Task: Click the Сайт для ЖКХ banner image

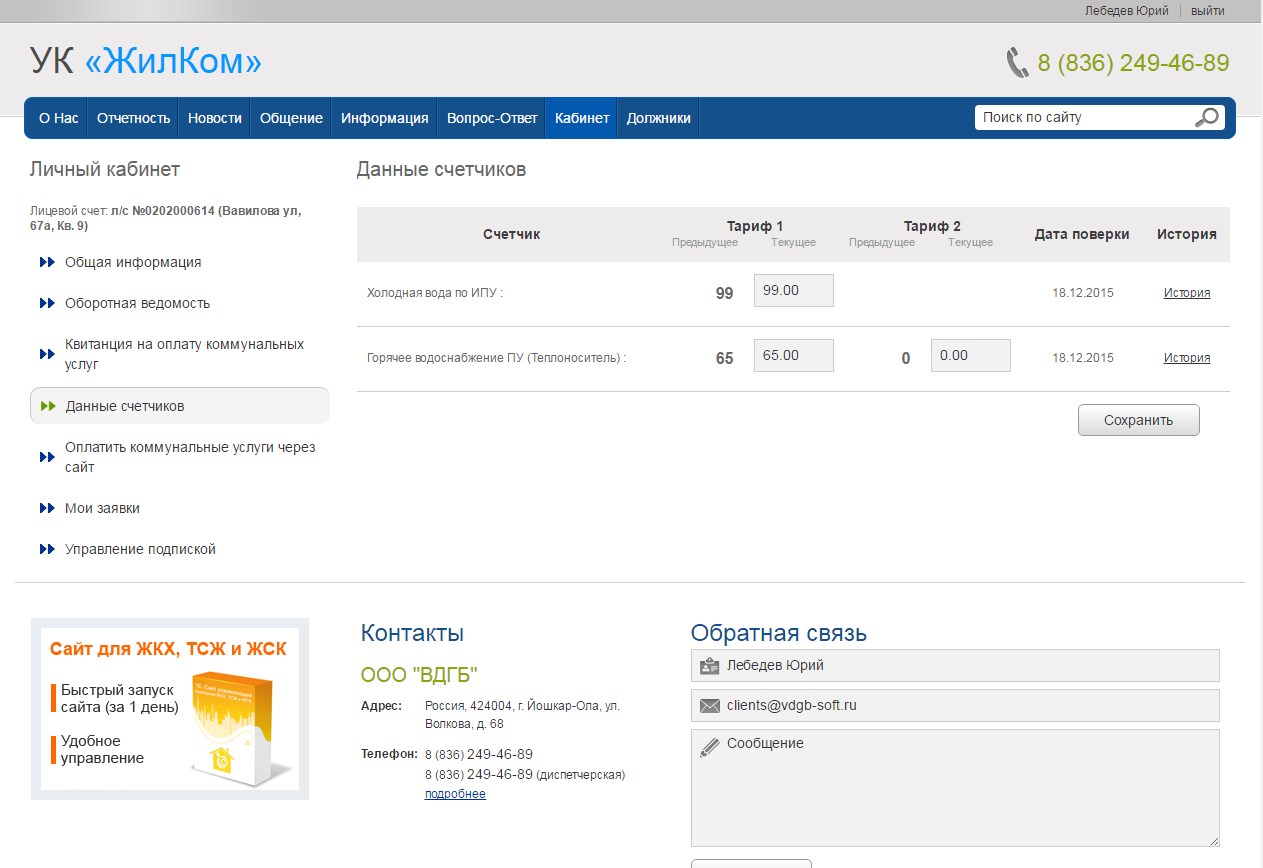Action: pos(170,709)
